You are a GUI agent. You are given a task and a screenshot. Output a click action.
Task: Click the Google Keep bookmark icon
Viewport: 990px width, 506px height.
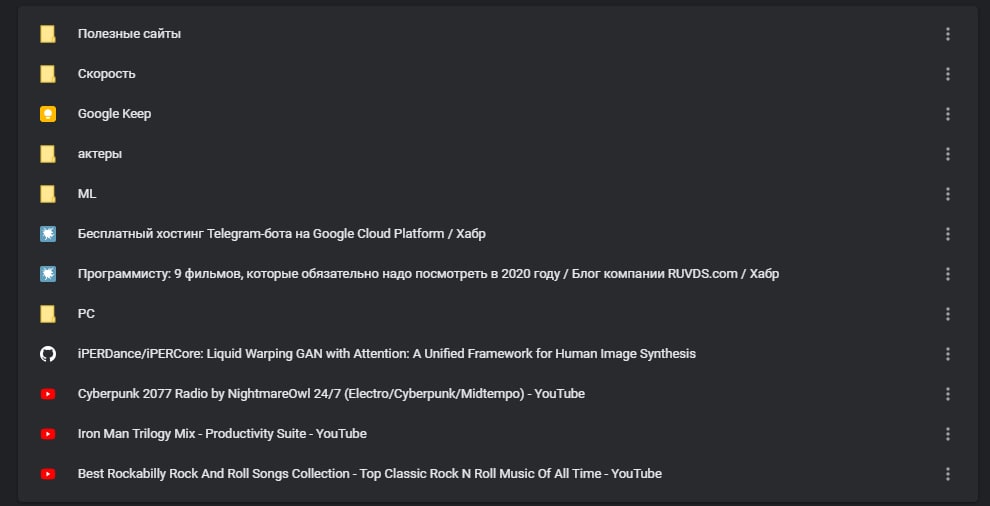[x=48, y=114]
